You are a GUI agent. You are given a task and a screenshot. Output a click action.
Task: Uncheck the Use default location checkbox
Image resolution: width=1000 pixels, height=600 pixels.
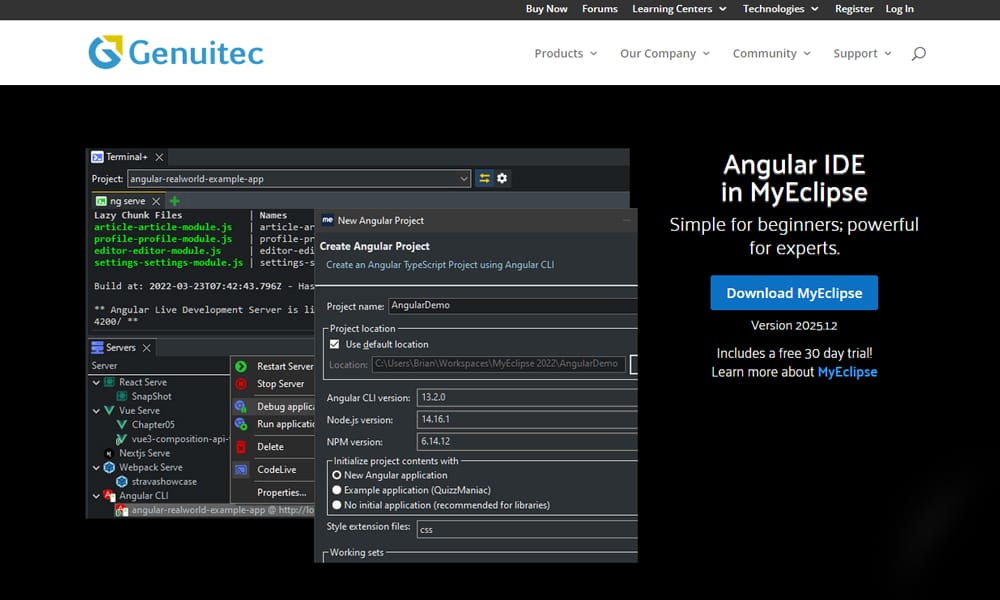pyautogui.click(x=334, y=345)
